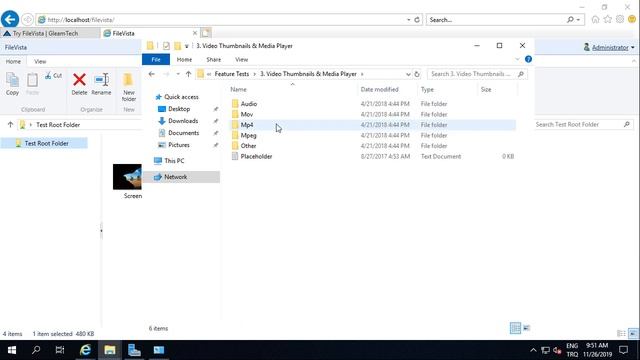640x360 pixels.
Task: Open the Explorer View ribbon tab
Action: [x=241, y=59]
